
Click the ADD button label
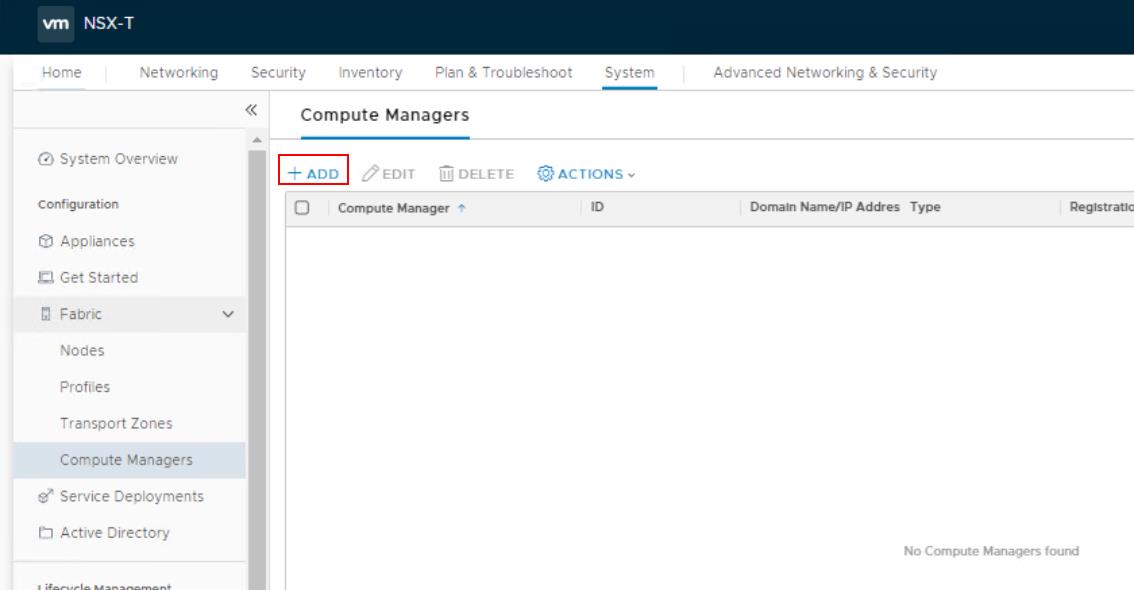pyautogui.click(x=323, y=174)
